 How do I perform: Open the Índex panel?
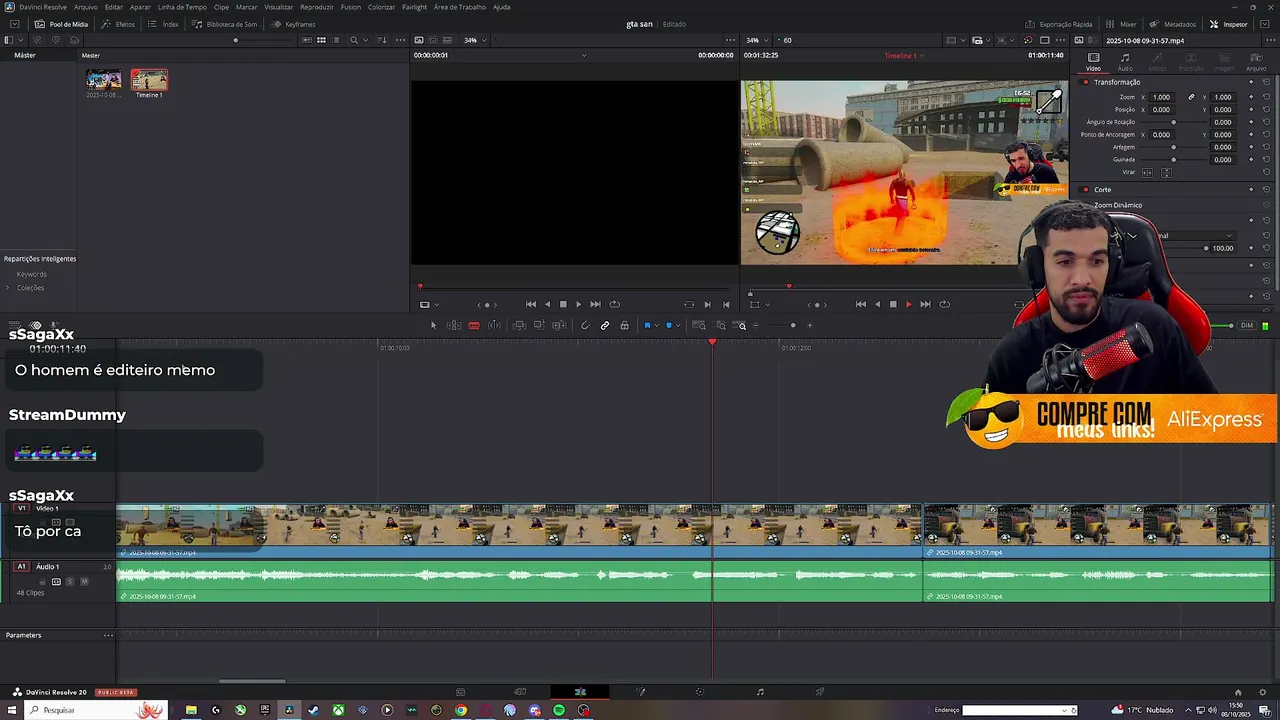pyautogui.click(x=164, y=24)
